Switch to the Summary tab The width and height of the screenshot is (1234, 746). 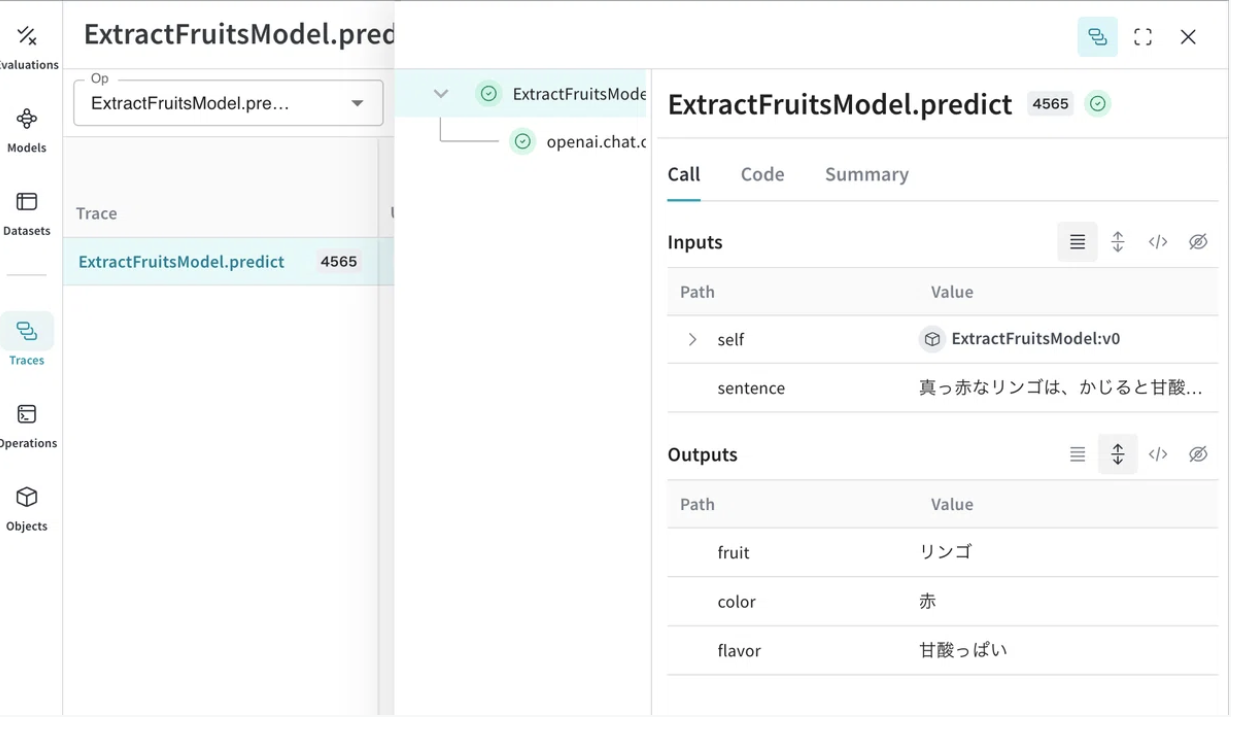866,175
